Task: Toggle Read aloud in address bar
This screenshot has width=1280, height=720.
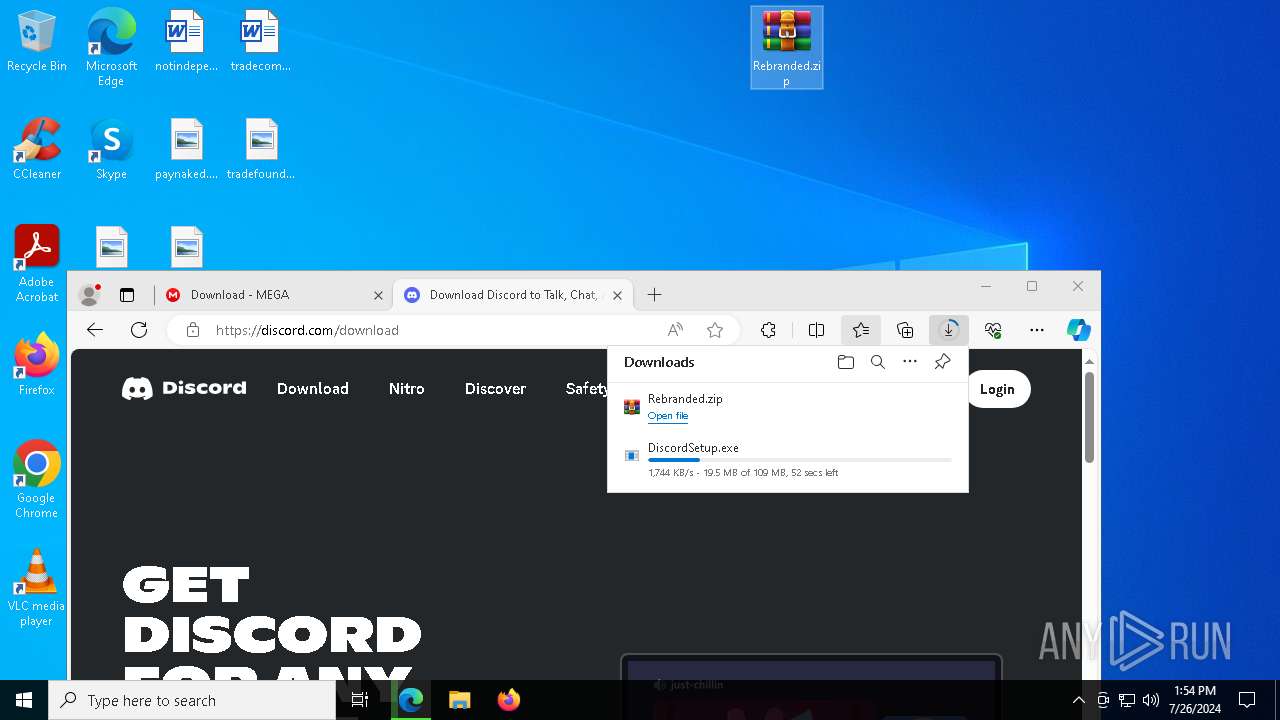Action: click(676, 330)
